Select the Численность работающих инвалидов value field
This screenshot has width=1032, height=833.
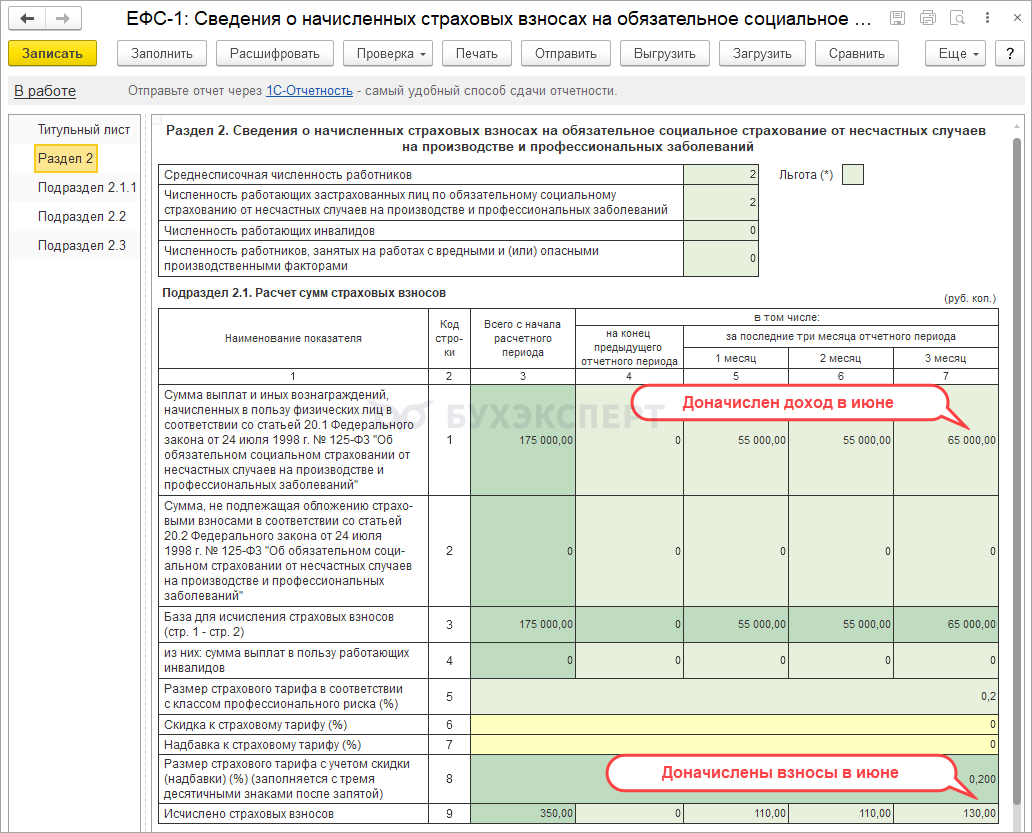pos(721,230)
